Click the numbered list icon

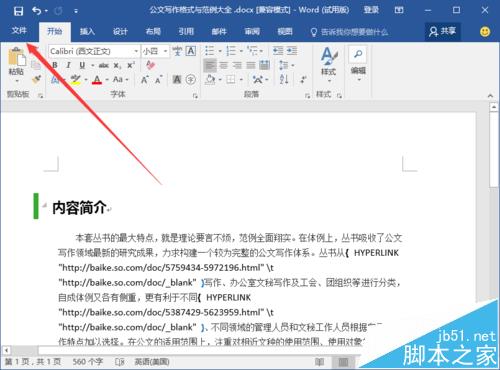[231, 51]
